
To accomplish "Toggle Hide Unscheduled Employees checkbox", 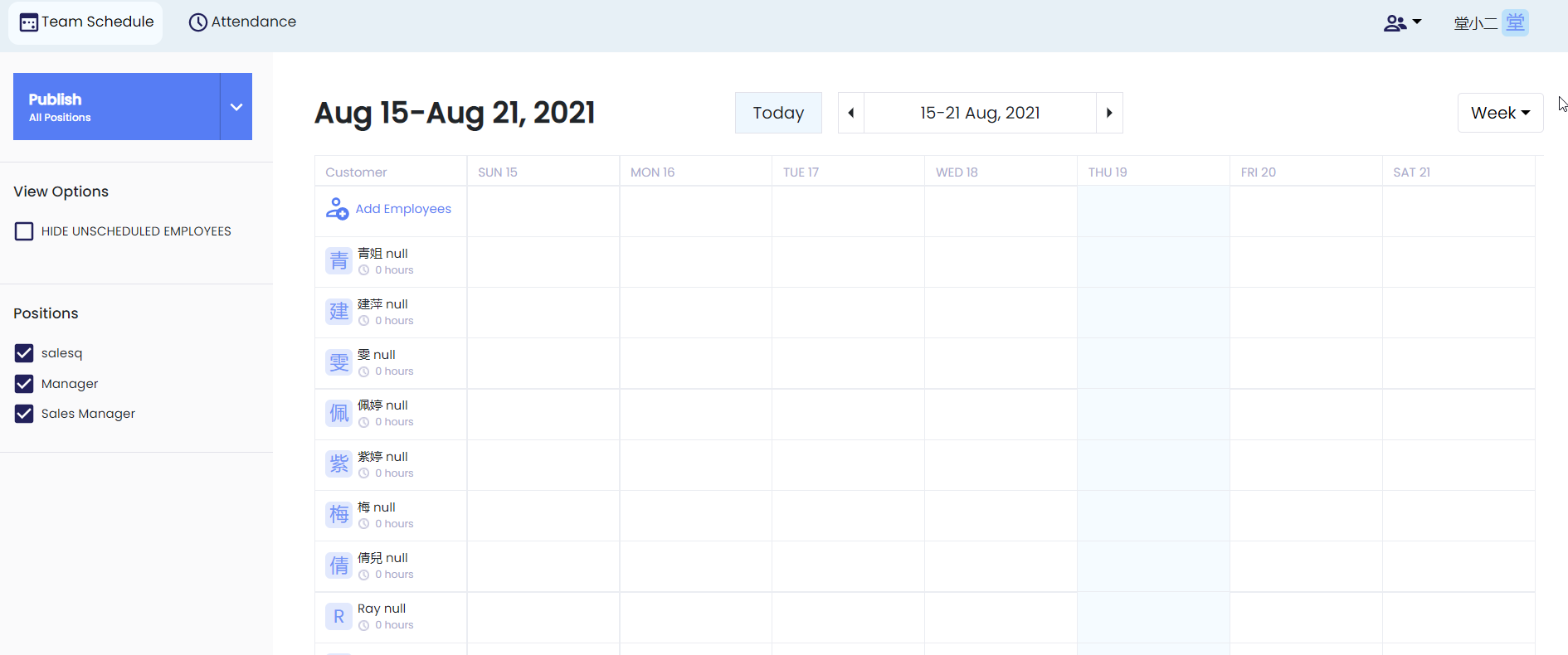I will [24, 231].
